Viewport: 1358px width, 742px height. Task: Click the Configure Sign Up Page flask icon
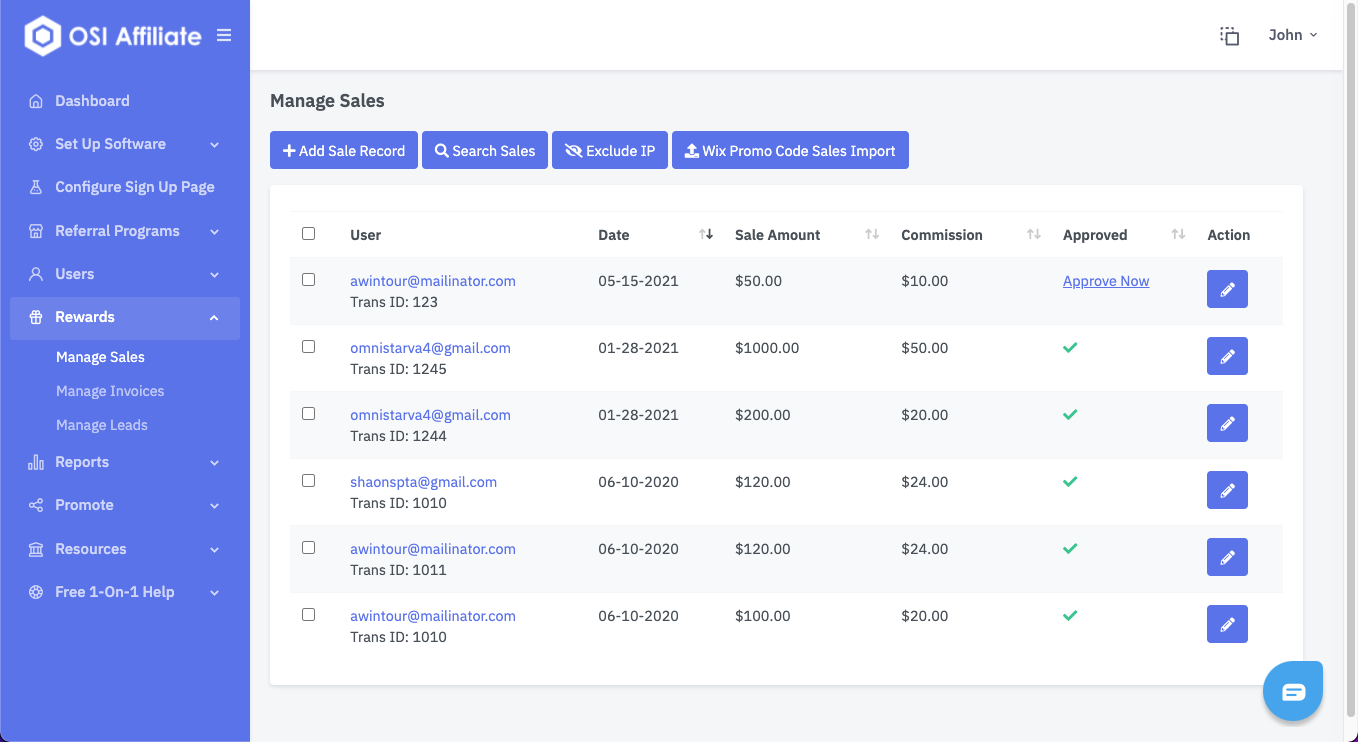(x=36, y=187)
